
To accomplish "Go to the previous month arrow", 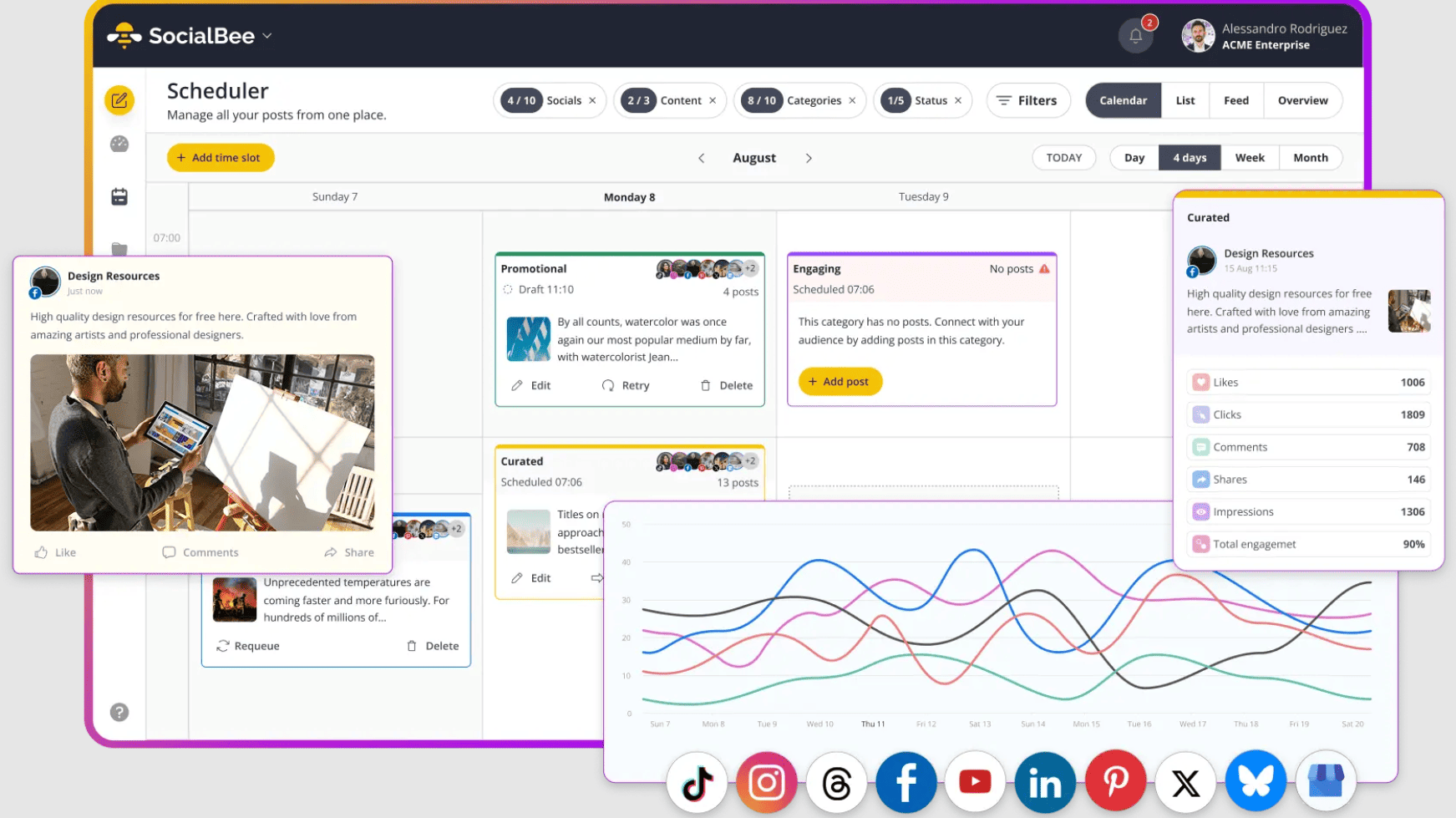I will (702, 158).
